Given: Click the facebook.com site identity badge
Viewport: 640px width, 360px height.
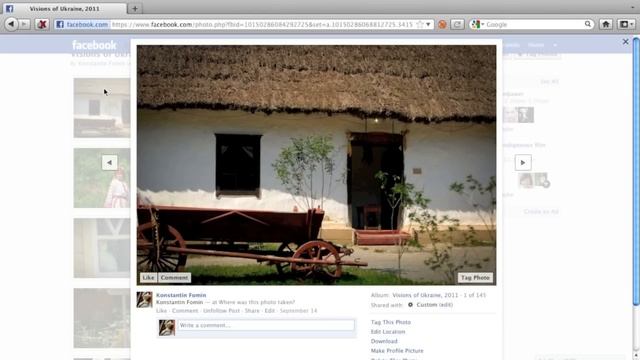Looking at the screenshot, I should click(82, 24).
